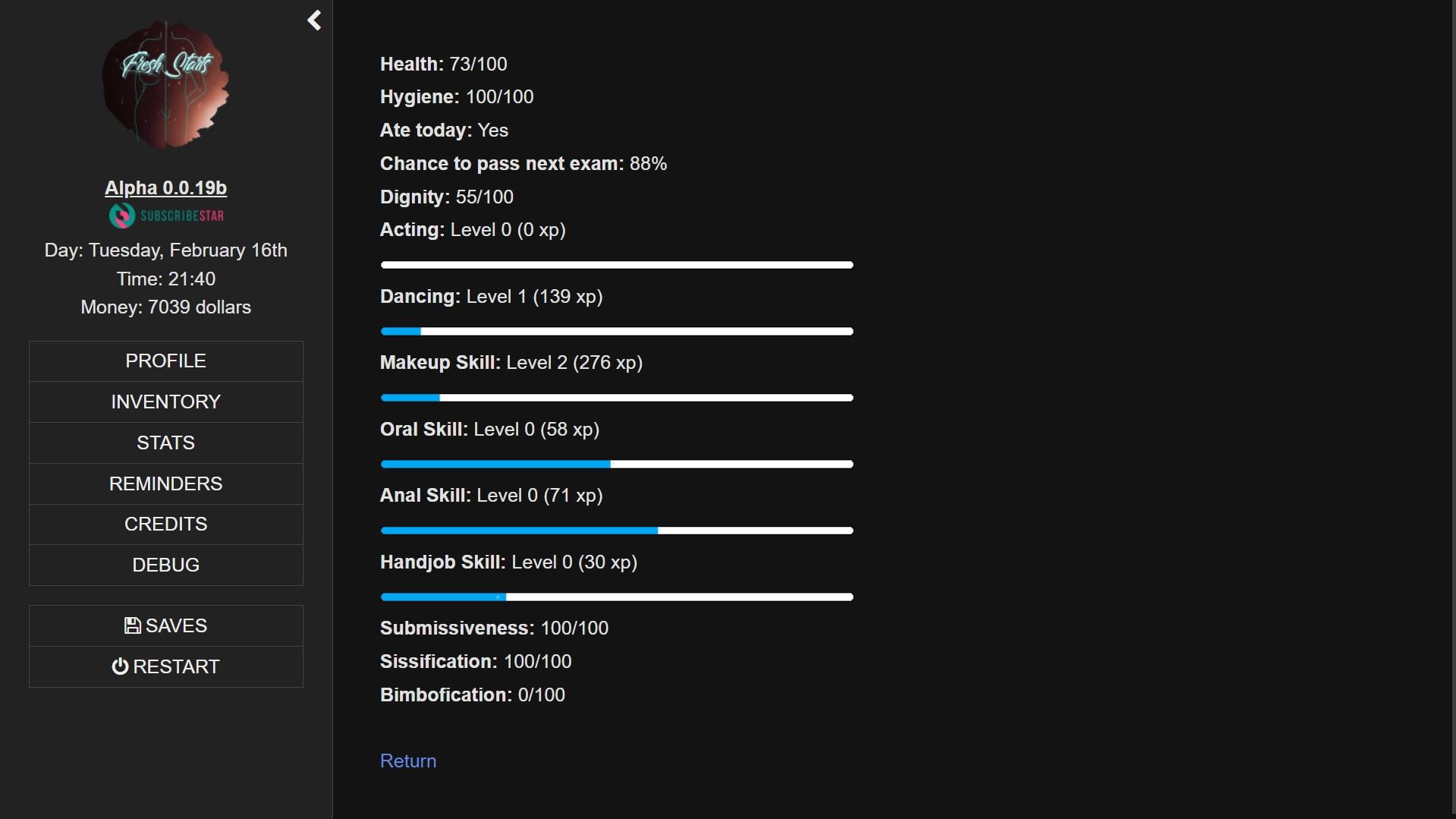Click the Fresh Starts game logo
The width and height of the screenshot is (1456, 819).
click(165, 83)
